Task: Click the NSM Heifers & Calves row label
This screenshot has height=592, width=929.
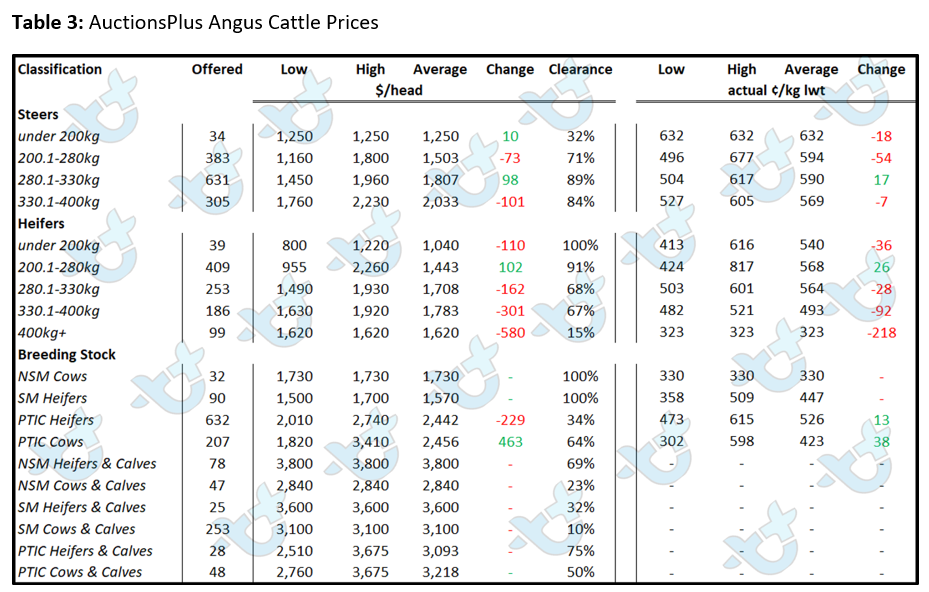Action: coord(87,463)
